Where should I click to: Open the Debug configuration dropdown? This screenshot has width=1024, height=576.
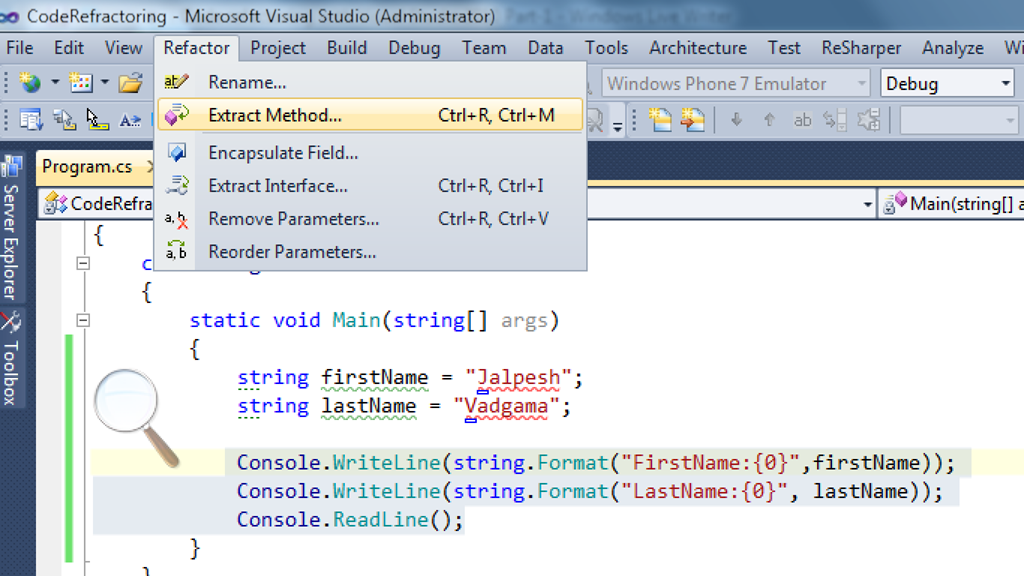point(947,84)
